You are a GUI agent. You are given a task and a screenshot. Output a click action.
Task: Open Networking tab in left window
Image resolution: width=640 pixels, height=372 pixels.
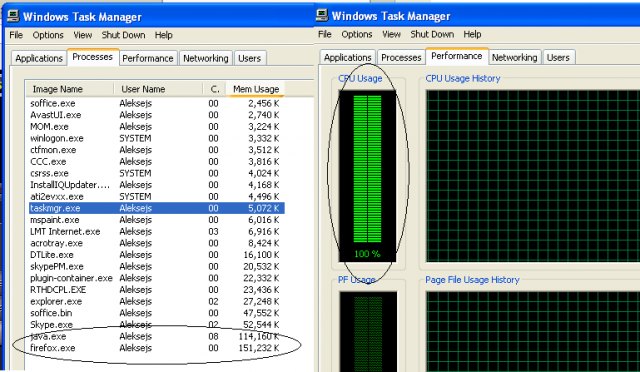point(206,58)
